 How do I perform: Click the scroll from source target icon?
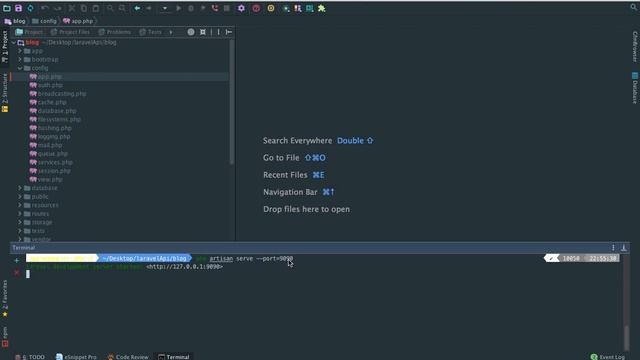(x=191, y=32)
